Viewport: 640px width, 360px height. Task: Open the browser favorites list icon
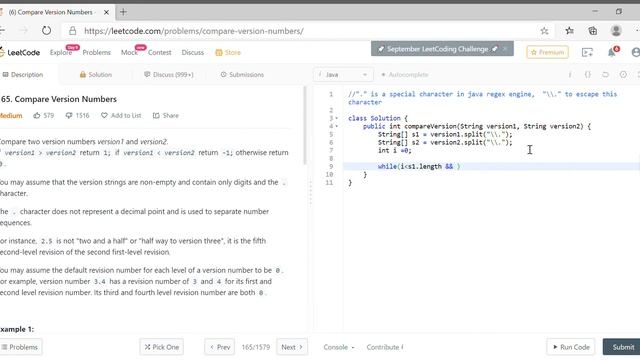tap(569, 31)
